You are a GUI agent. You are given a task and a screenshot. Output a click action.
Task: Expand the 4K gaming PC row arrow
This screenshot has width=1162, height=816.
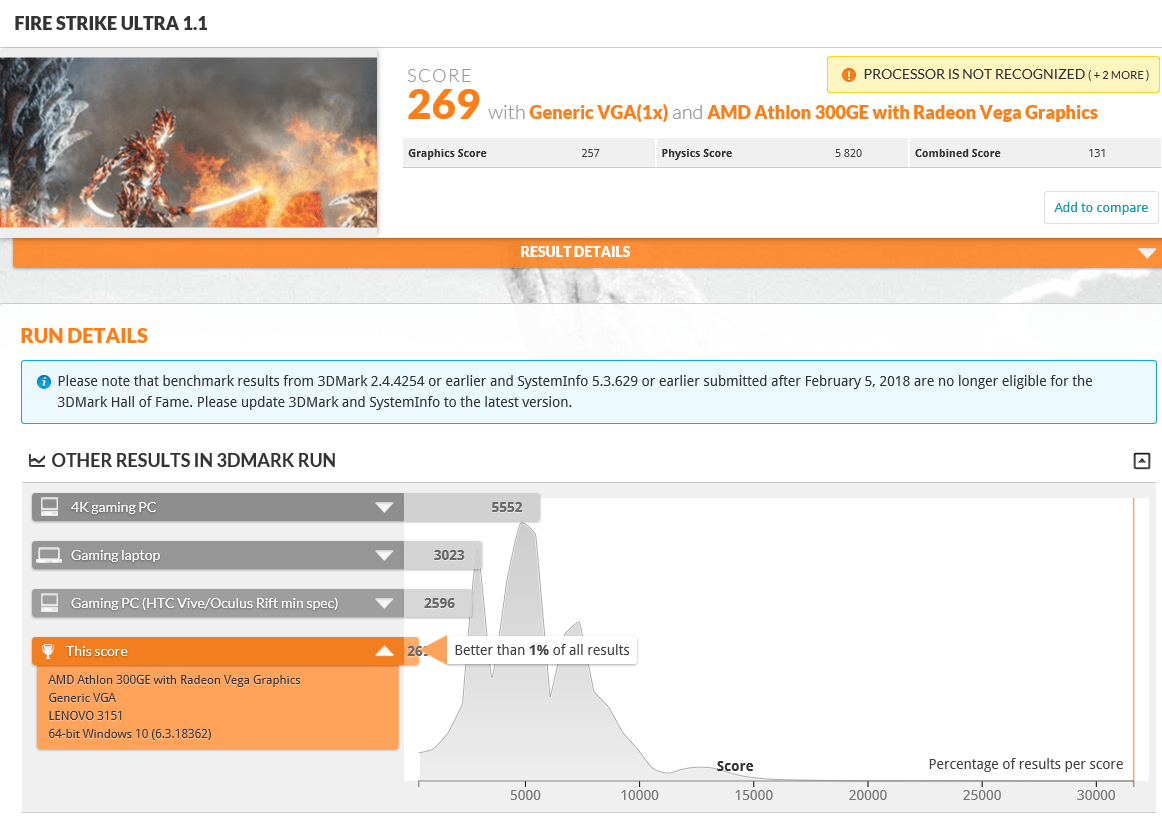click(384, 507)
